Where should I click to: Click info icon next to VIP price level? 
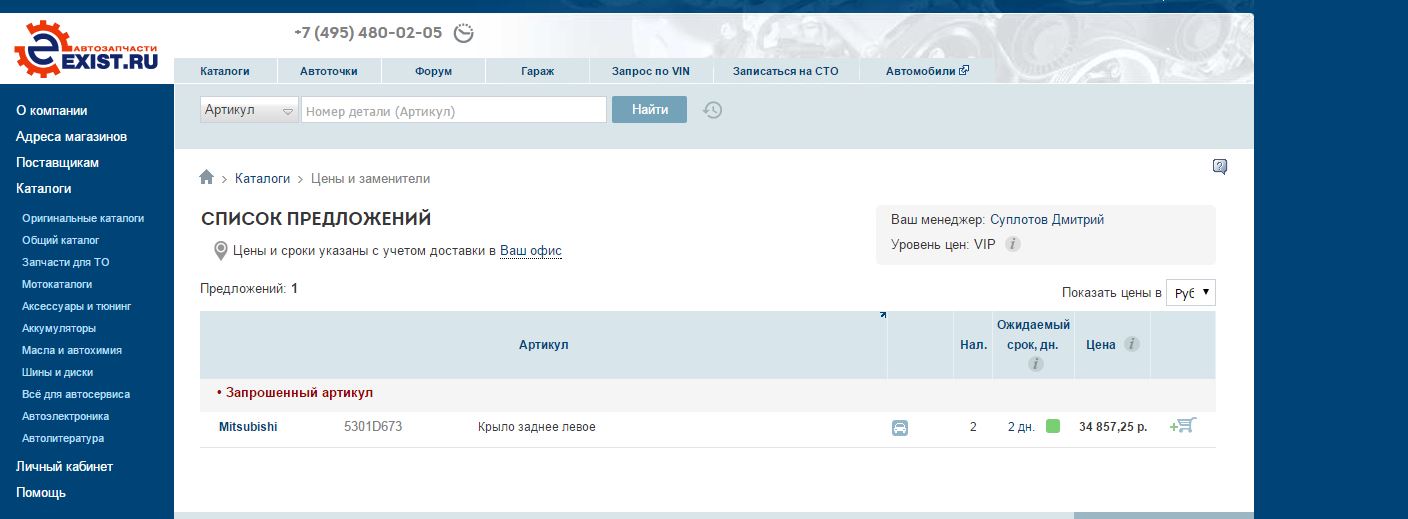1013,244
